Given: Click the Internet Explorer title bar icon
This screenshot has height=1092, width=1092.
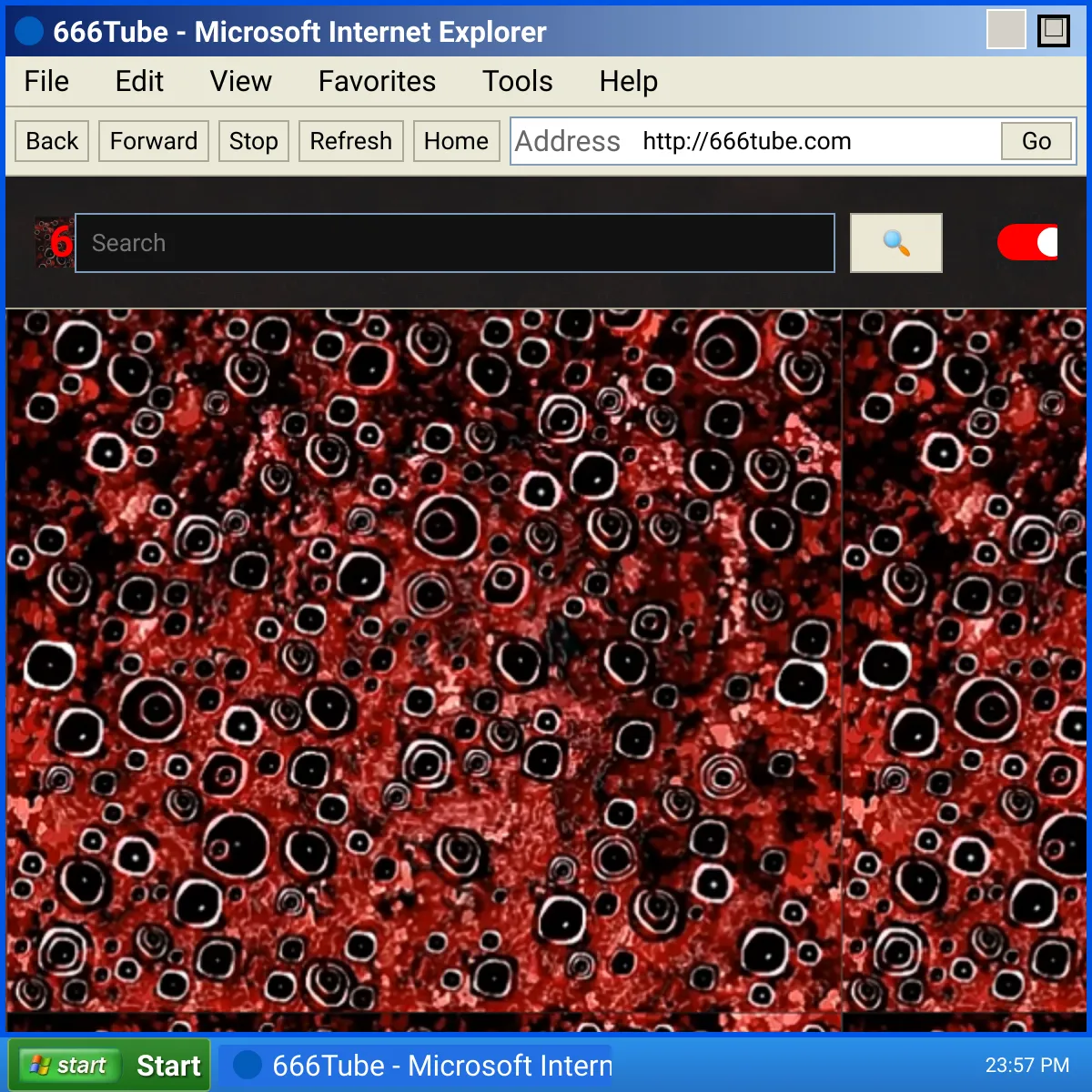Looking at the screenshot, I should tap(29, 31).
